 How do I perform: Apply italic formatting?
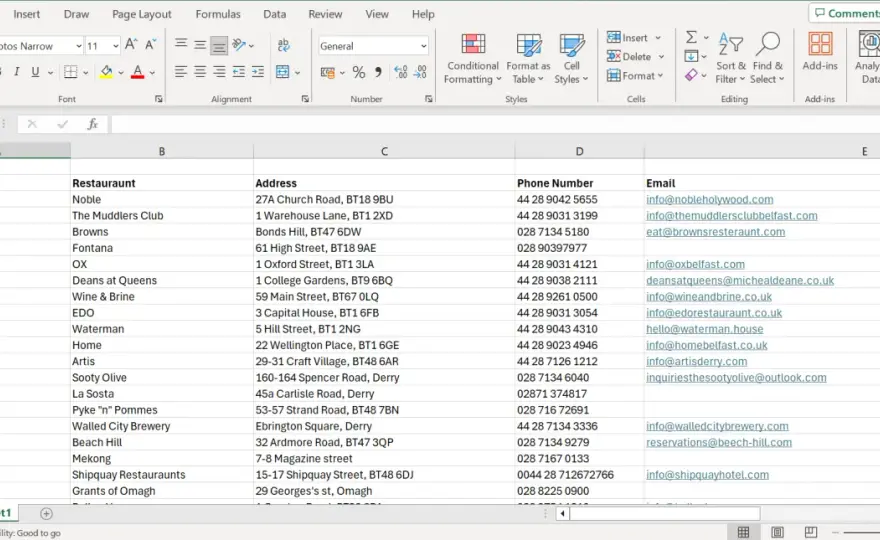[17, 72]
